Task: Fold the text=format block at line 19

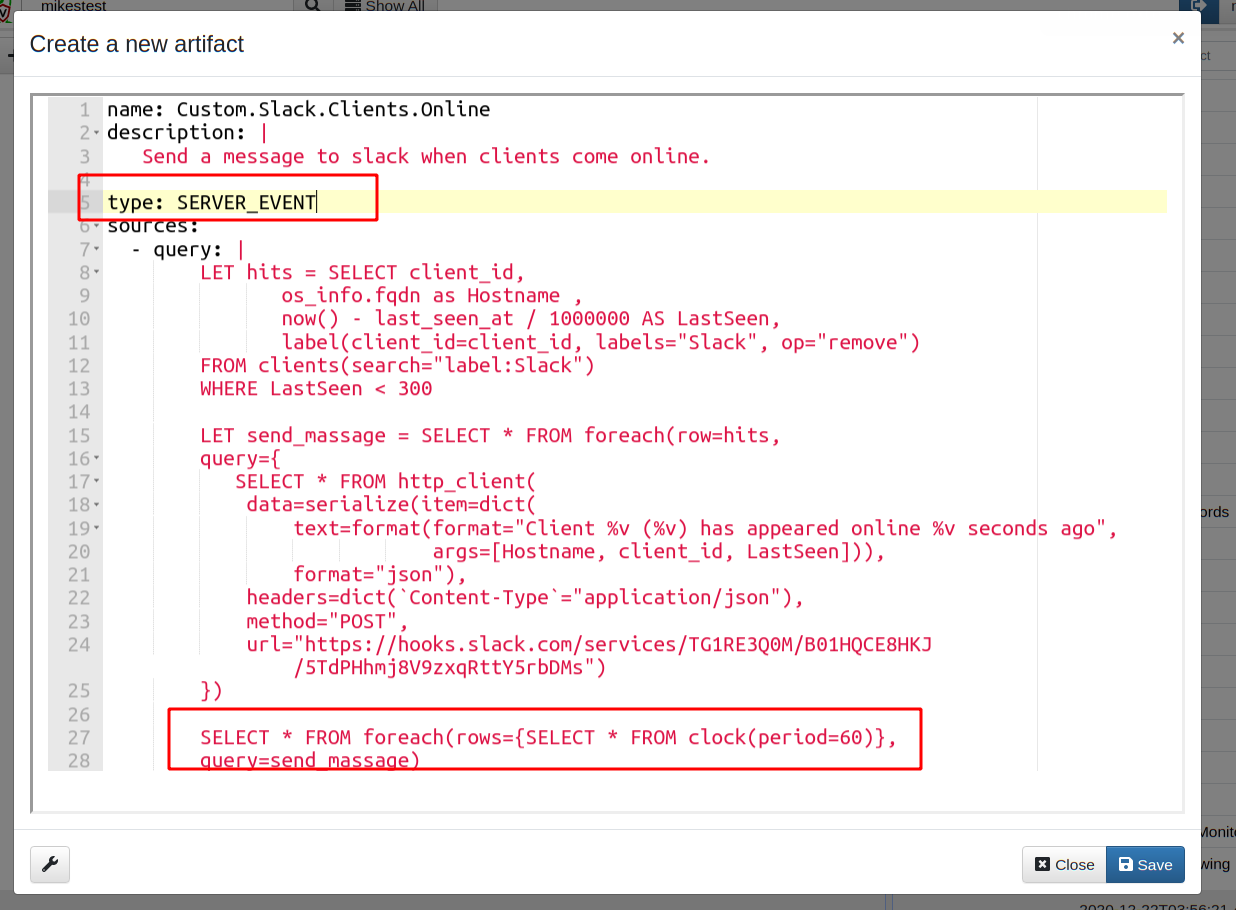Action: [x=96, y=528]
